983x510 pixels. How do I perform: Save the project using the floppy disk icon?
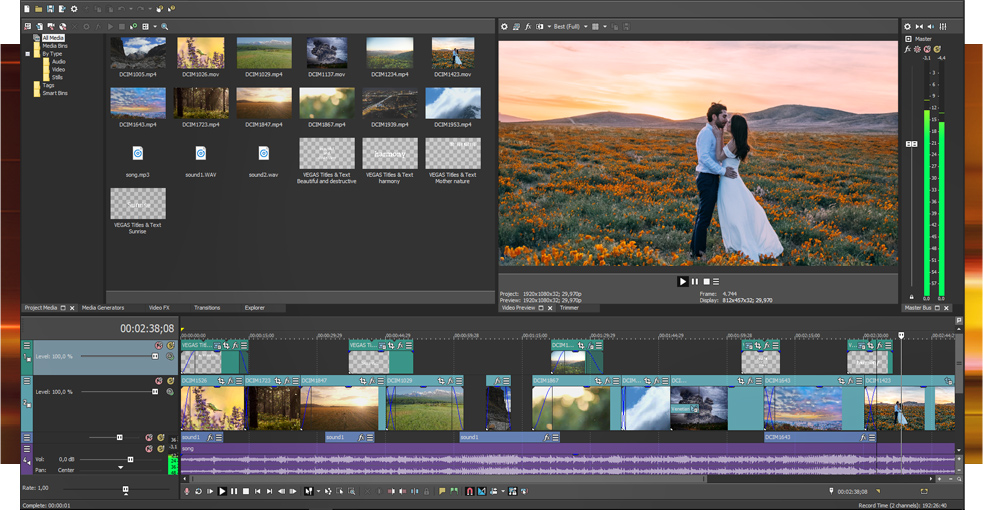49,9
